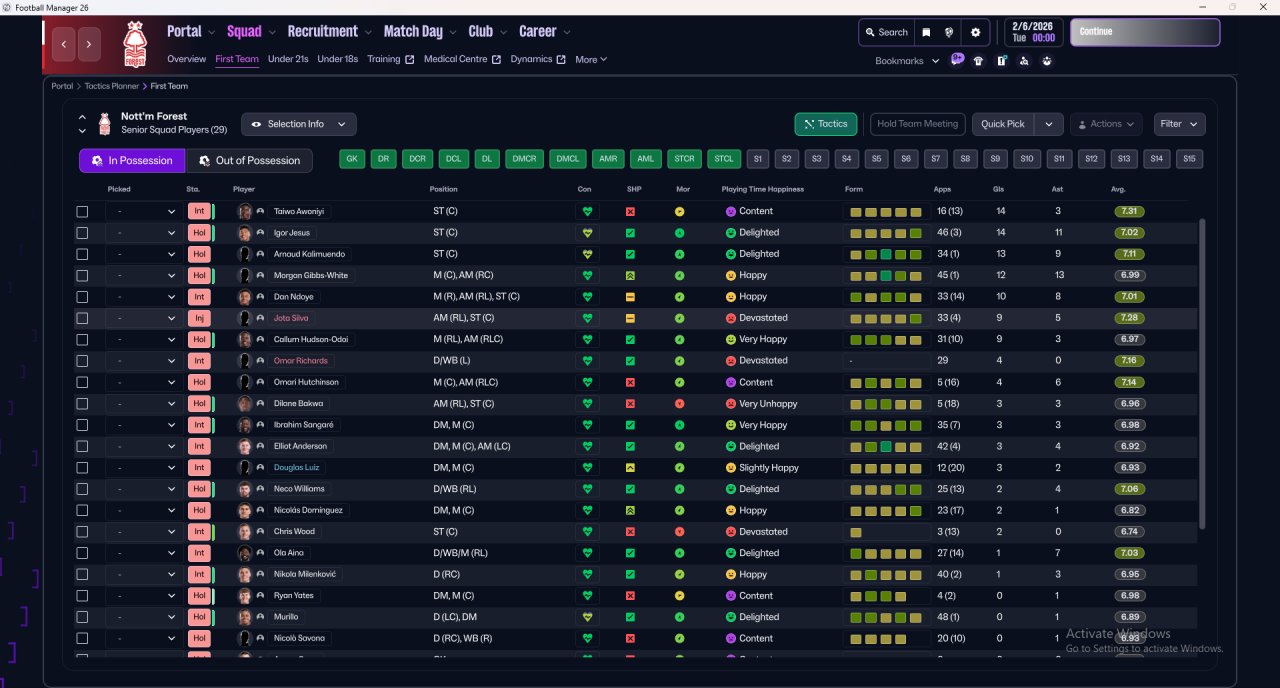
Task: Tick the checkbox for Taiwo Awoniyi
Action: click(x=82, y=212)
